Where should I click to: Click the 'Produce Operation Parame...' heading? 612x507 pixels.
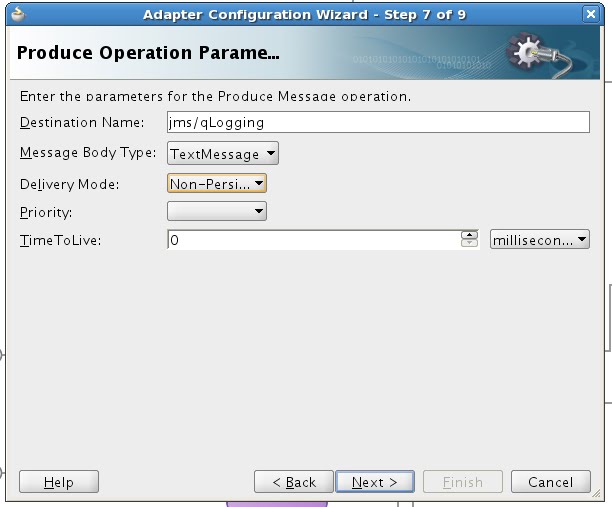(148, 53)
